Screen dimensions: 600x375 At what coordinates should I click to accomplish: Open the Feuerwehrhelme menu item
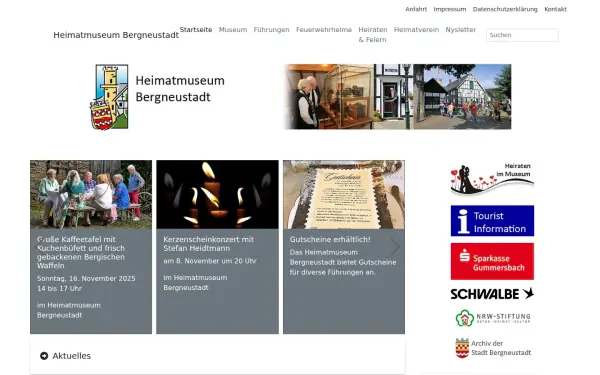(x=324, y=30)
